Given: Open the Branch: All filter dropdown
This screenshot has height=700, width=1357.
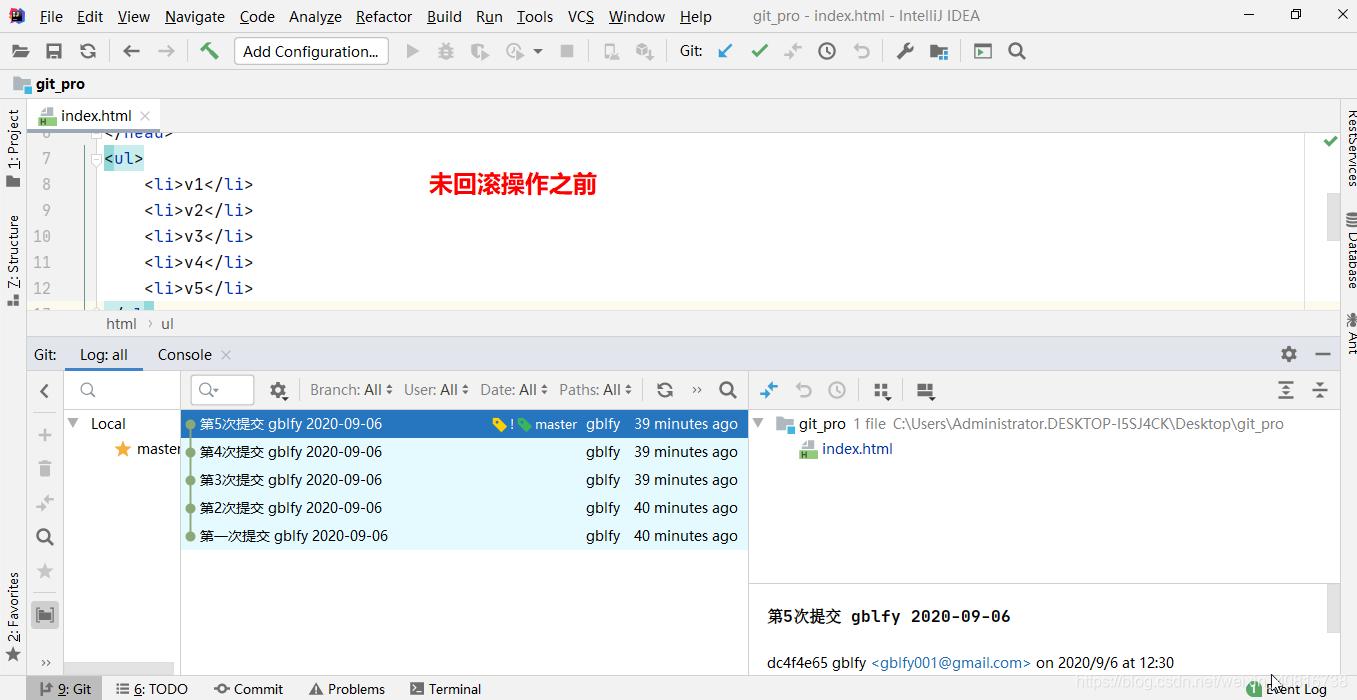Looking at the screenshot, I should pos(352,390).
